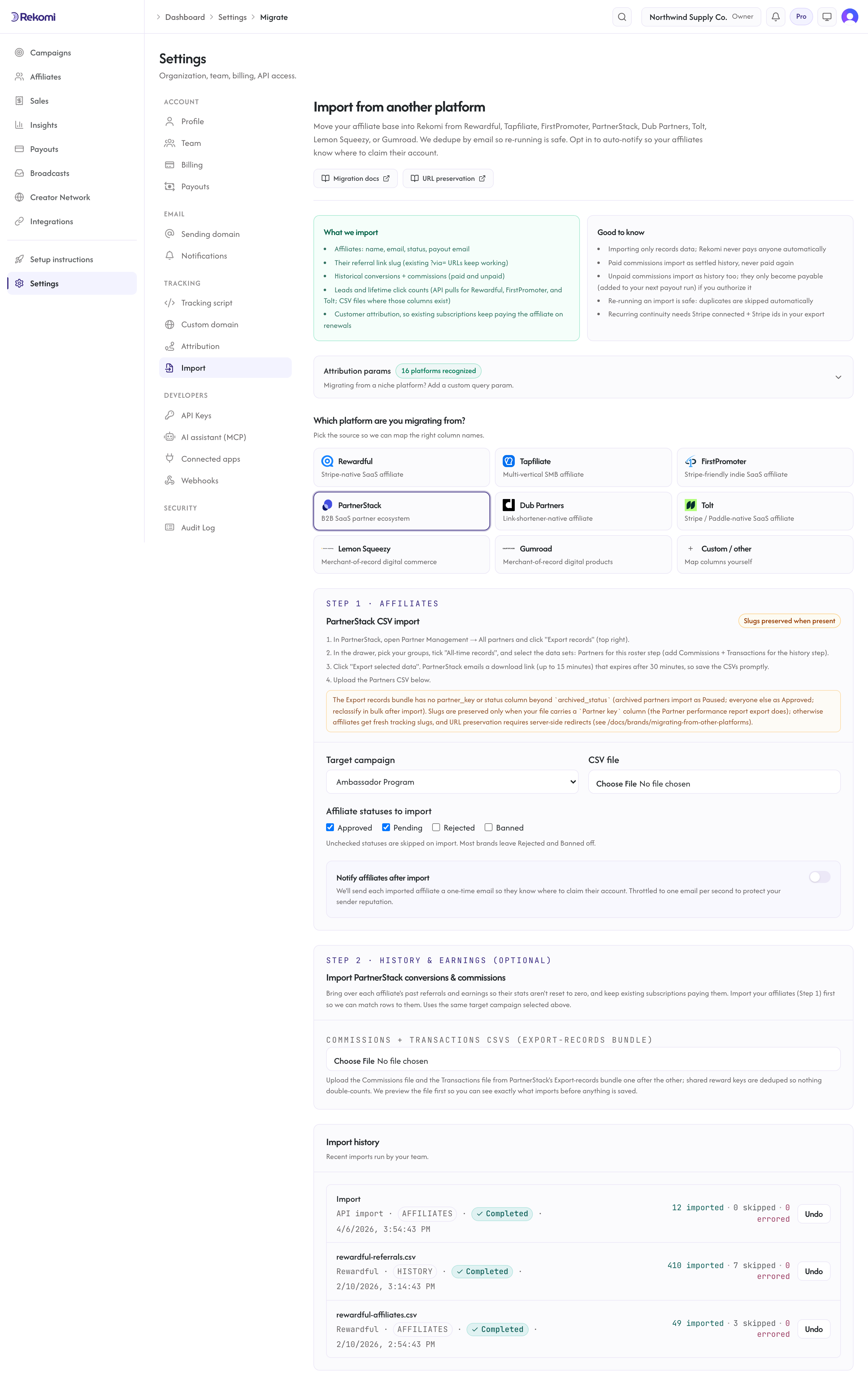Select Rewardful as source platform
Viewport: 868px width, 1385px height.
click(401, 467)
